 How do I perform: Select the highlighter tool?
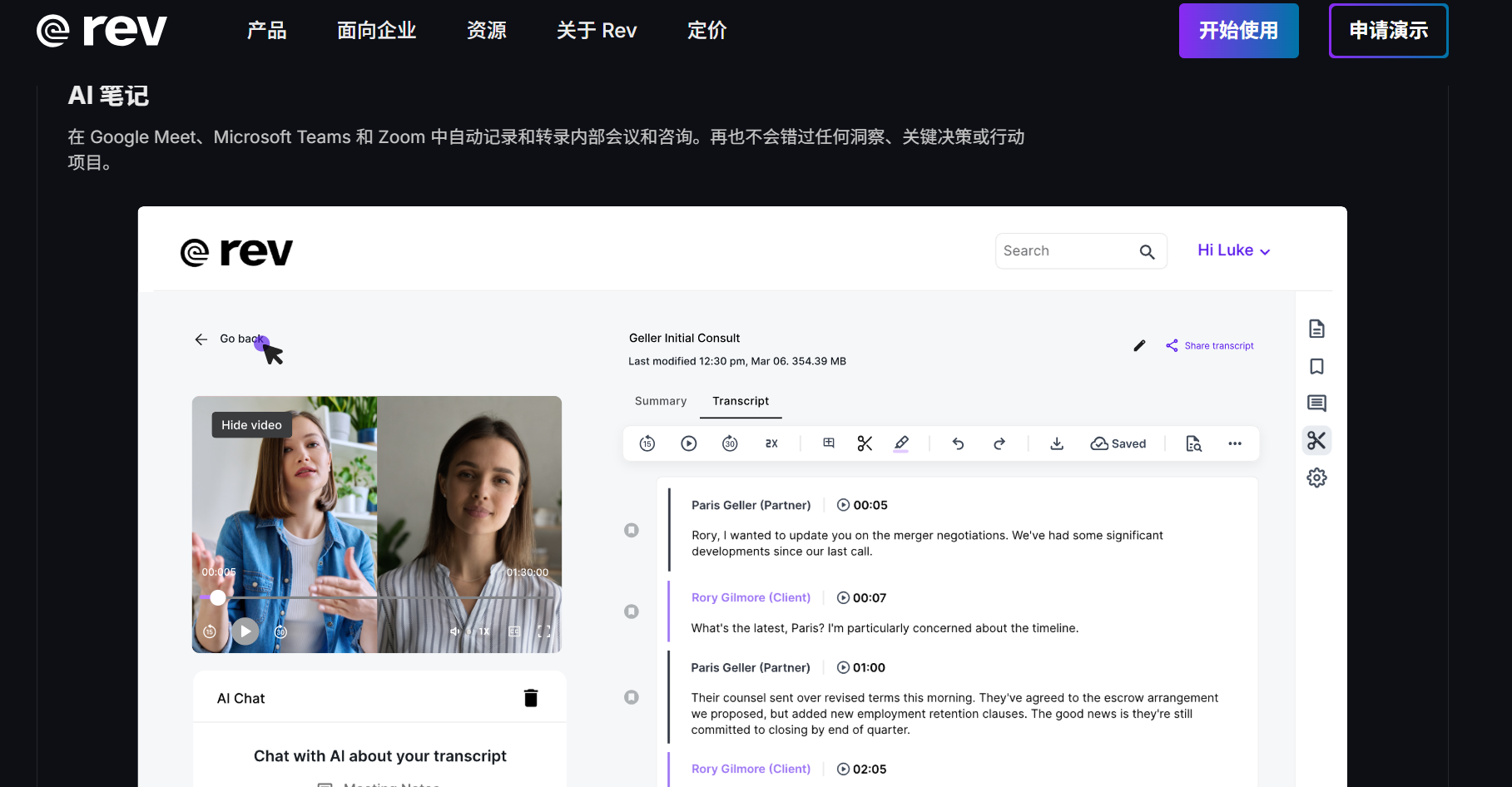pyautogui.click(x=901, y=443)
